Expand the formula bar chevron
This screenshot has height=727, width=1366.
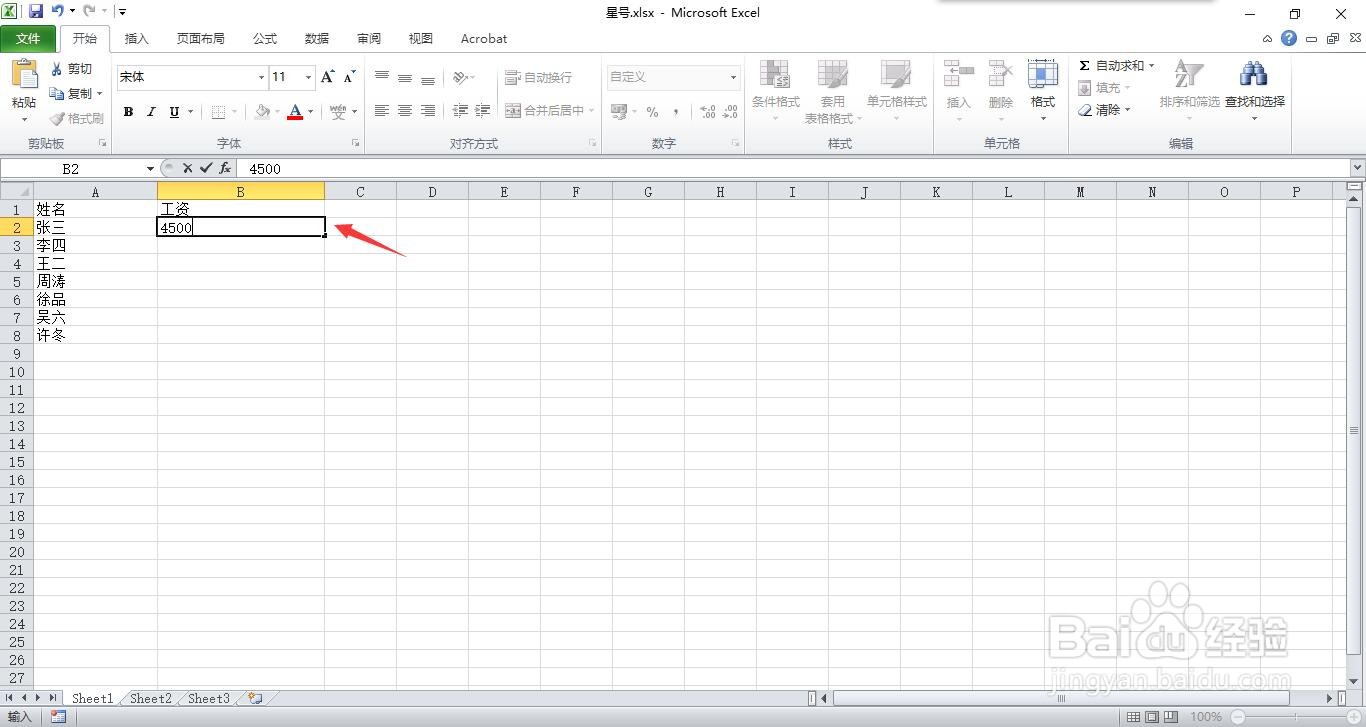tap(1357, 168)
